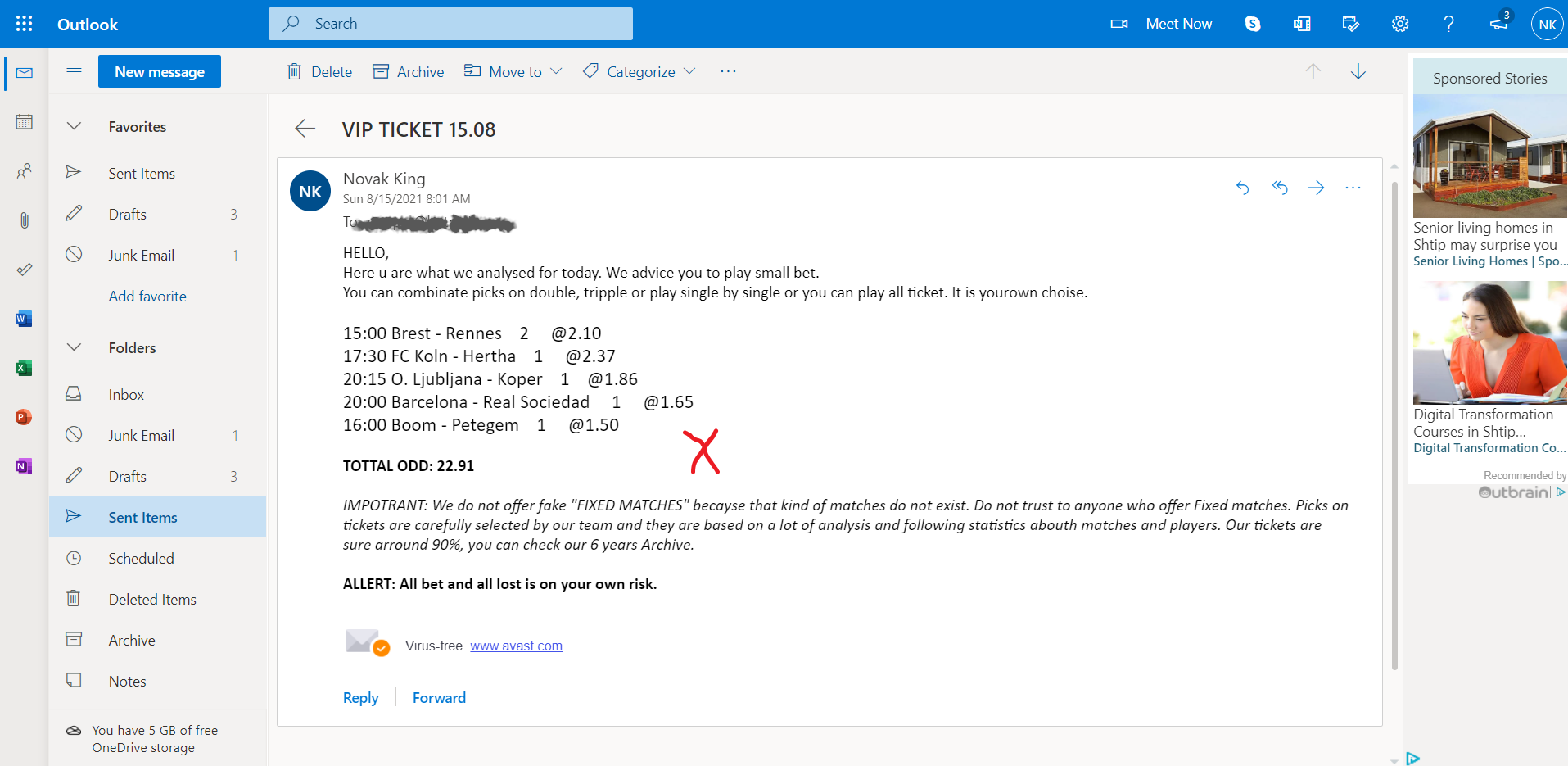
Task: Click the Outlook brand title
Action: (88, 25)
